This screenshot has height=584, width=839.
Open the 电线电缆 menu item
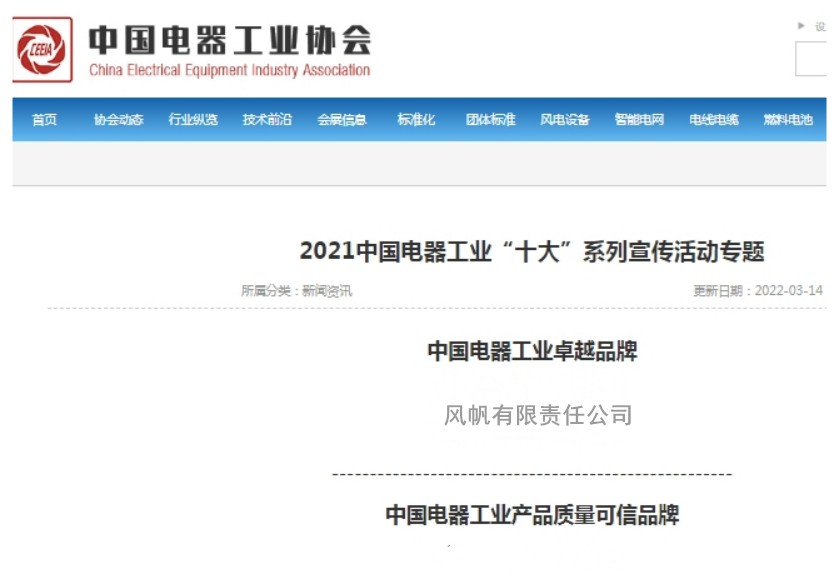point(714,119)
